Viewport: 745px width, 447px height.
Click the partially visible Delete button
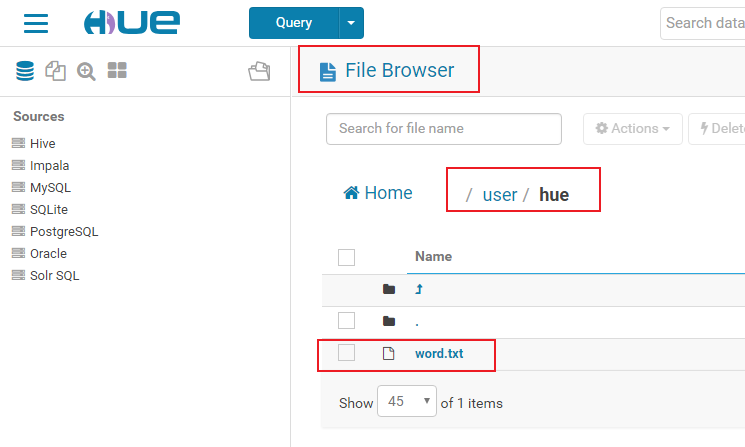coord(717,129)
